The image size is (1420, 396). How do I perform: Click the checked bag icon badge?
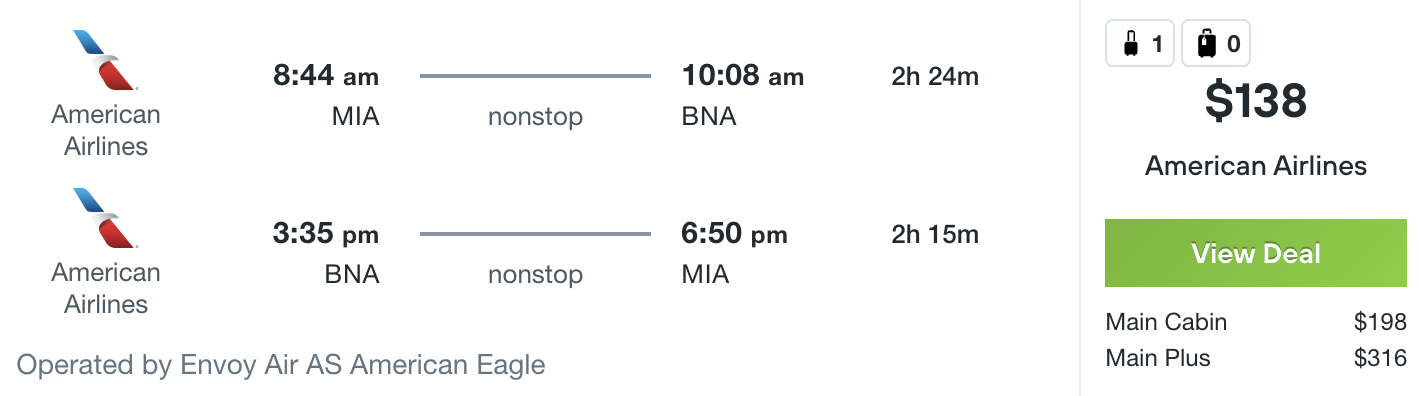1216,44
